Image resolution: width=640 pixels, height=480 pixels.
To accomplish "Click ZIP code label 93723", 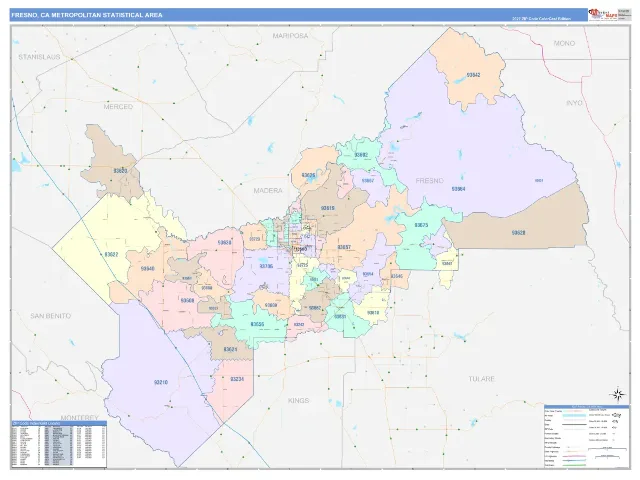I will coord(254,239).
